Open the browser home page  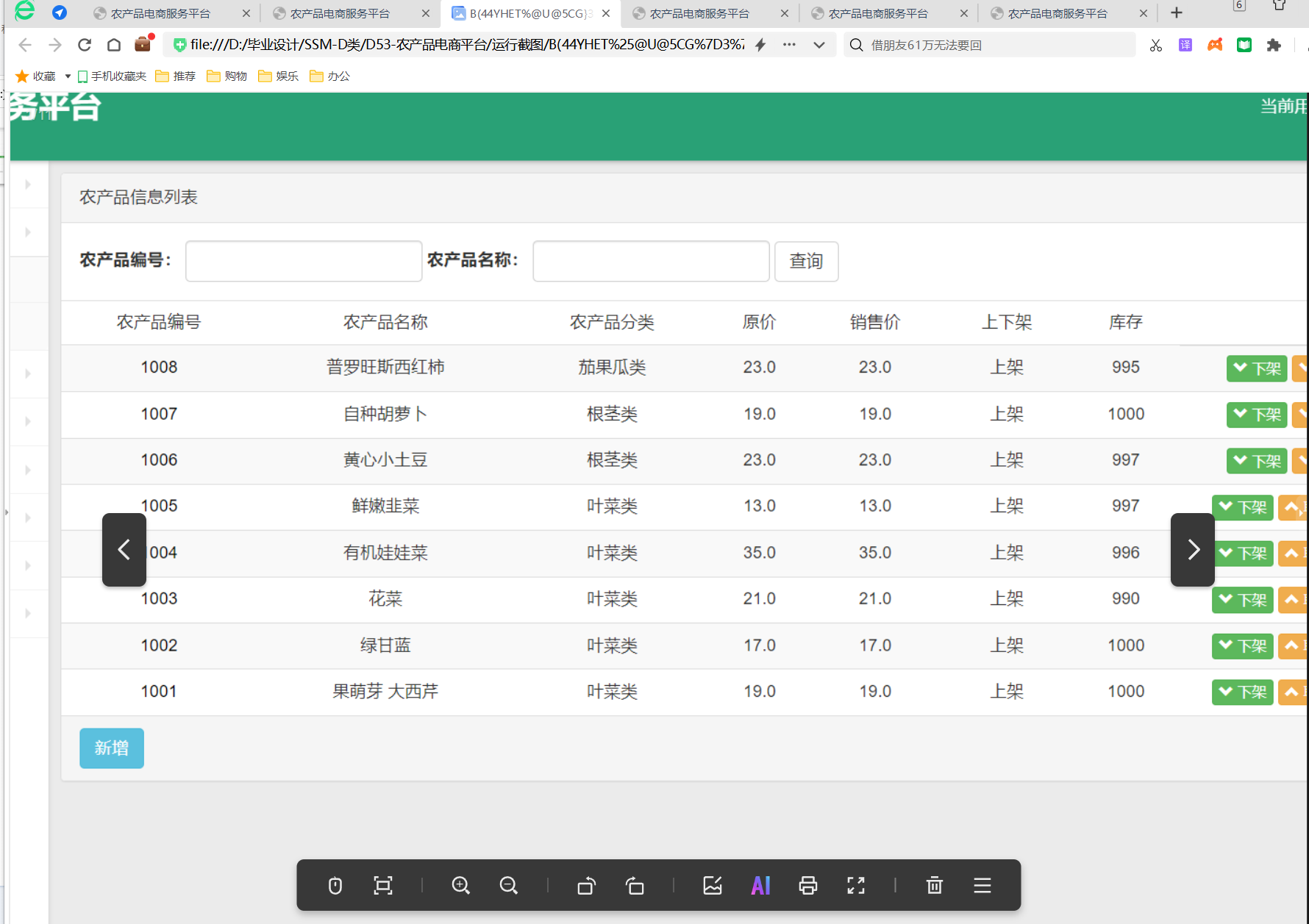pyautogui.click(x=114, y=45)
